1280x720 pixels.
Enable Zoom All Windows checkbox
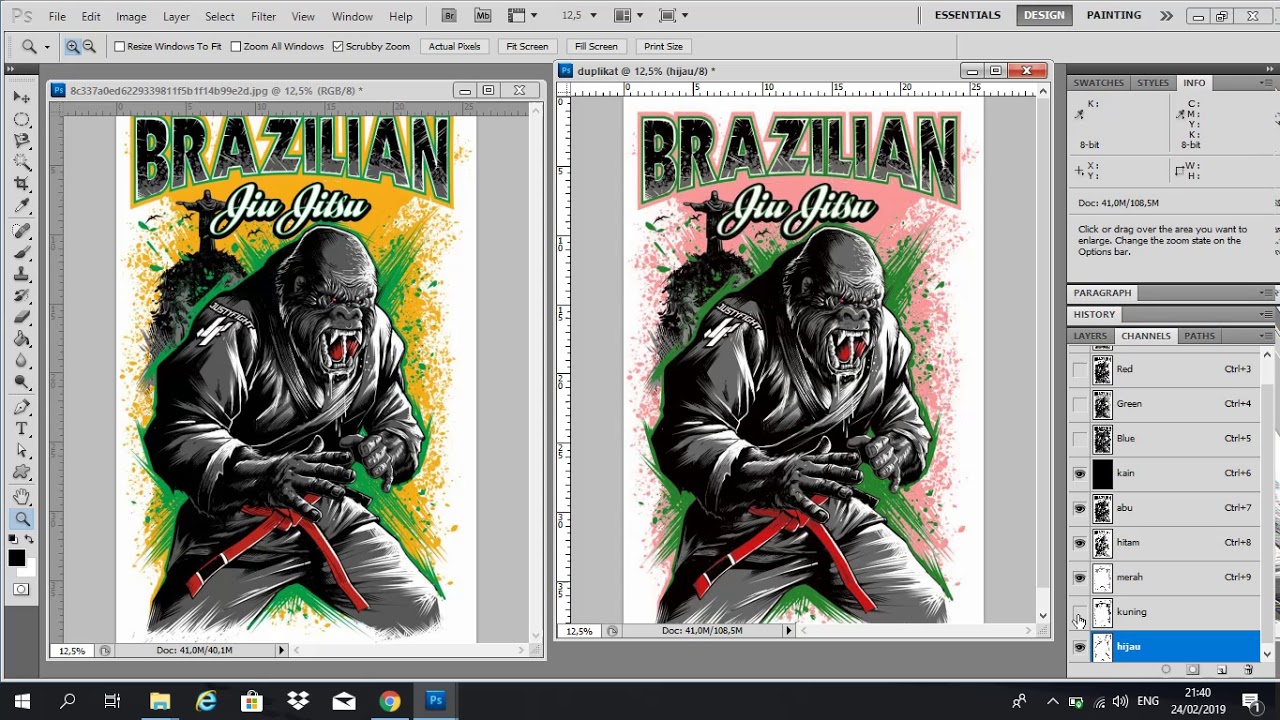(x=236, y=47)
